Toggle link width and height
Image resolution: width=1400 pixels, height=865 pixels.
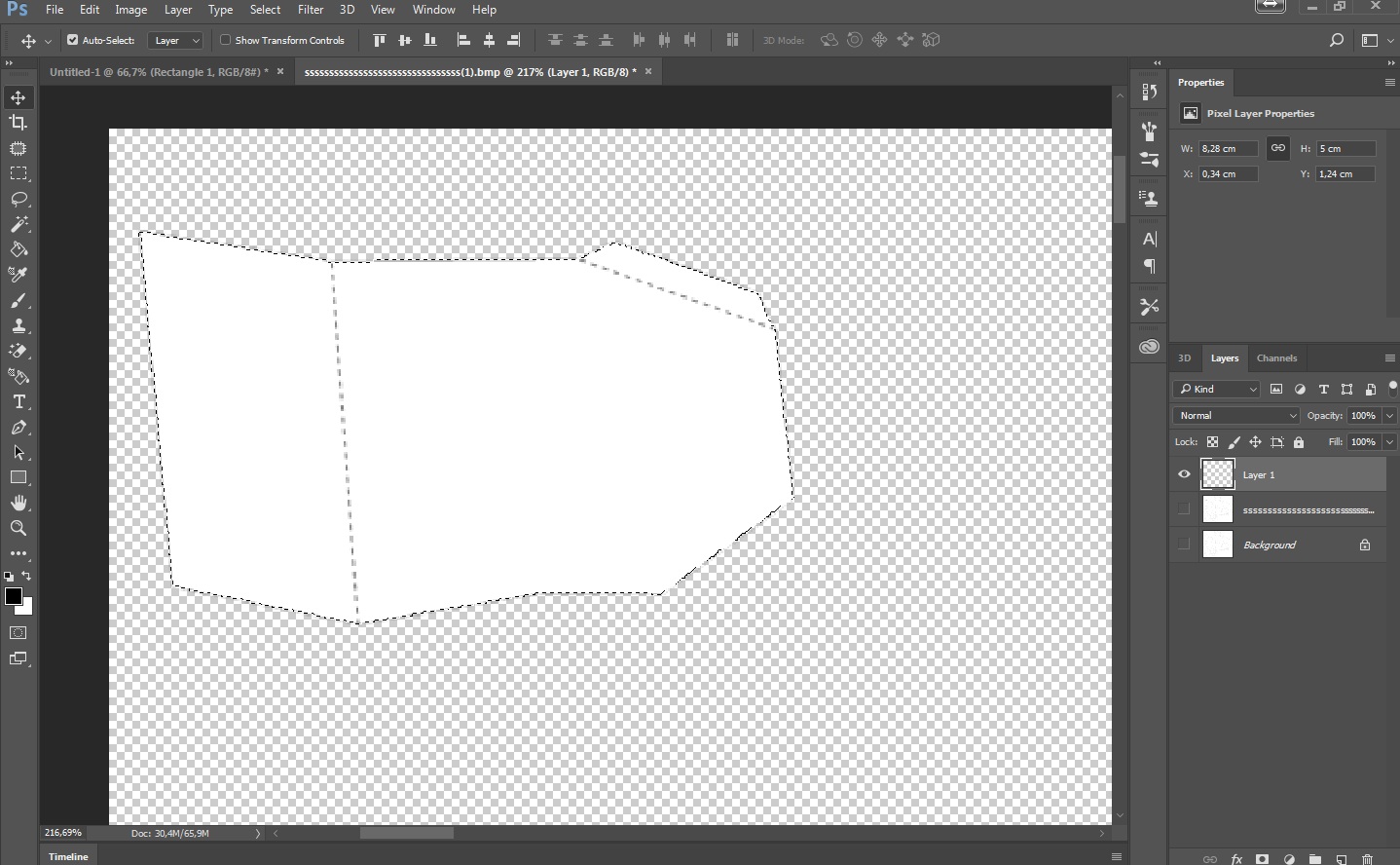(x=1278, y=148)
